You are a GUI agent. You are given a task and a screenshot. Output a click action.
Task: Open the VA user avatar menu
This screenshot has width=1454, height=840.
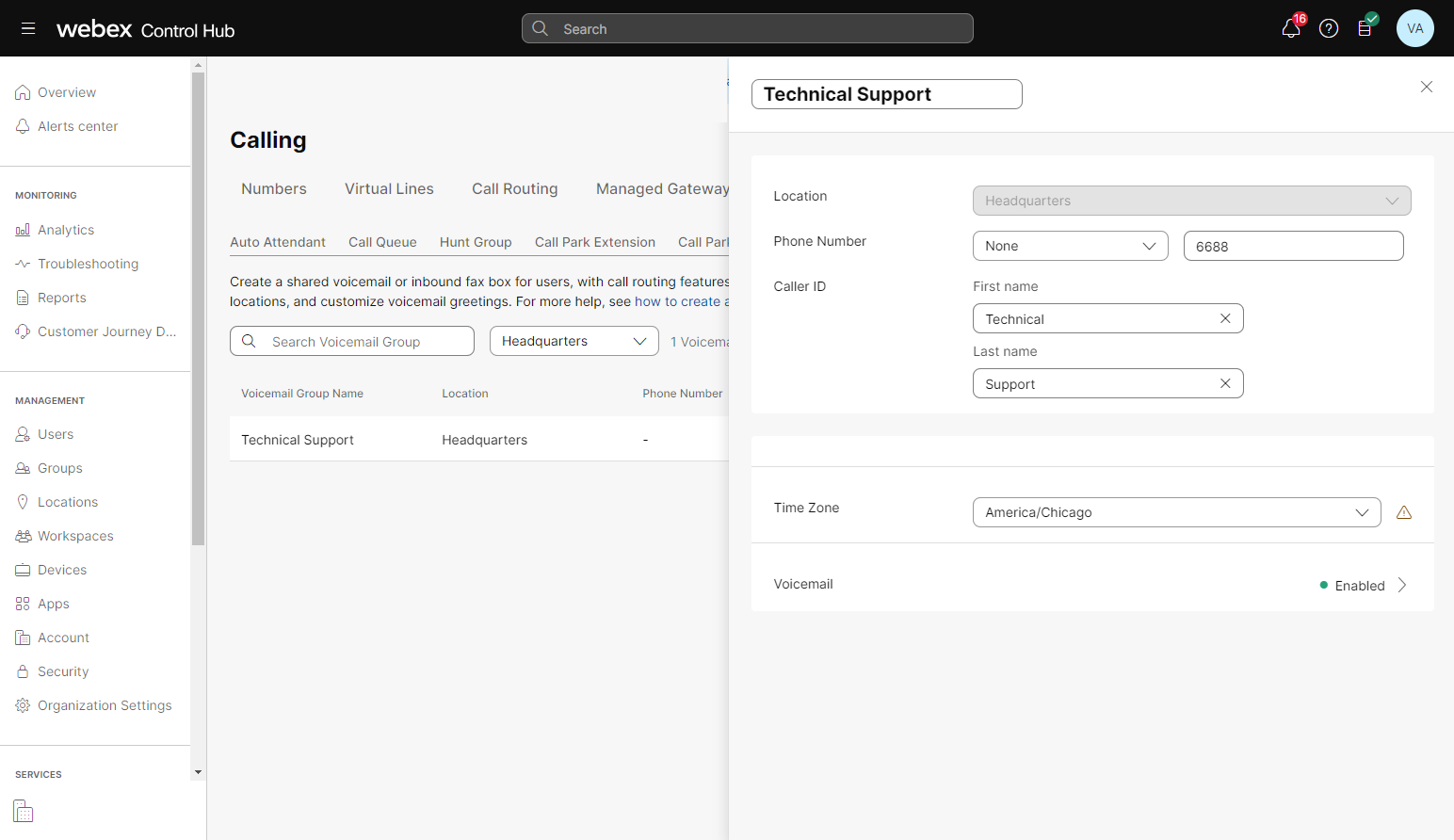click(1414, 28)
